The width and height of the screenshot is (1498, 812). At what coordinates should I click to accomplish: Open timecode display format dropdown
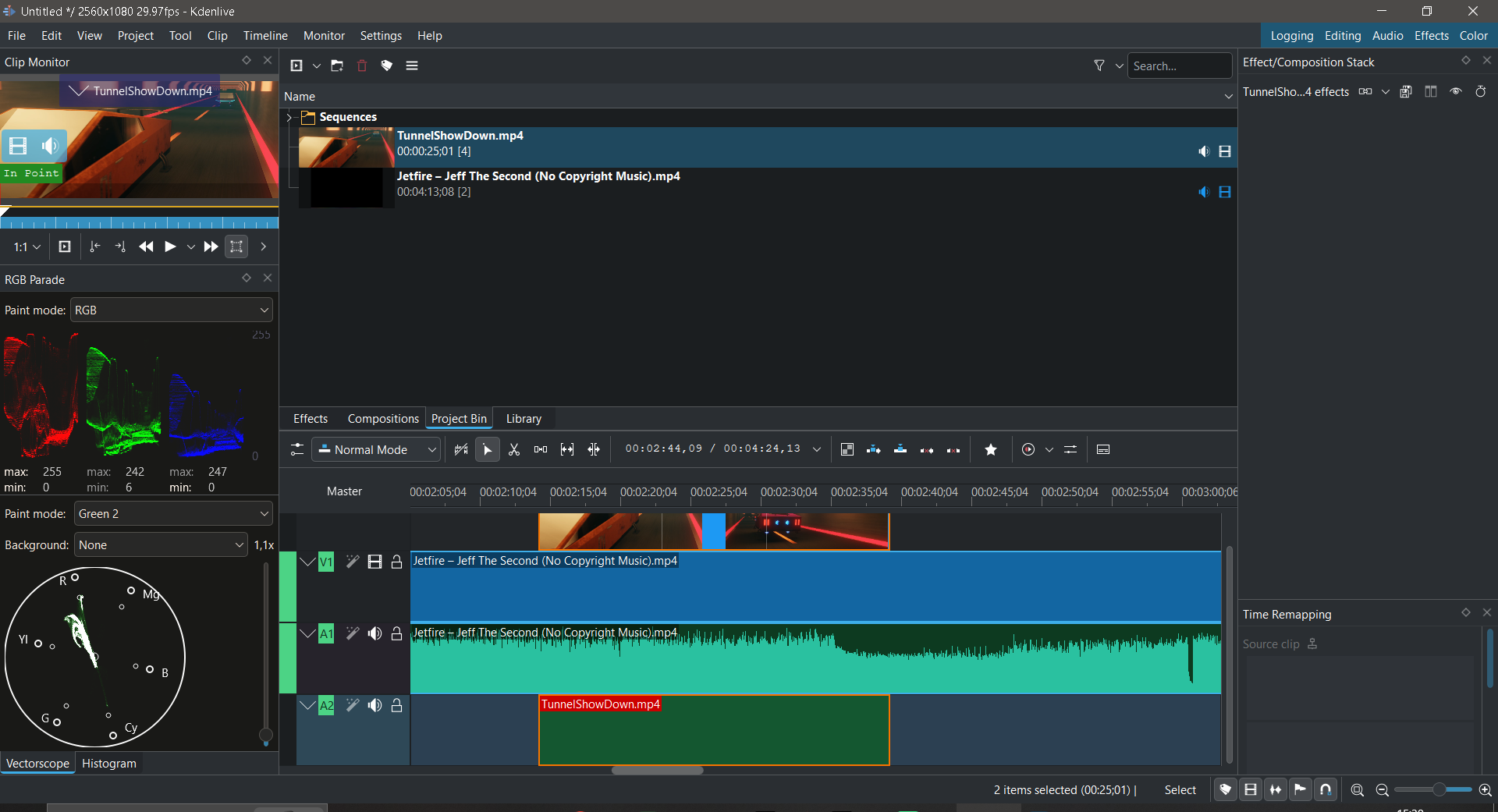[x=817, y=449]
